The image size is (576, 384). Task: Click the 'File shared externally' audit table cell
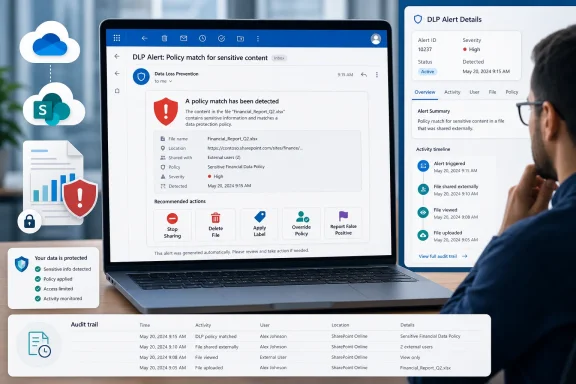click(x=217, y=347)
